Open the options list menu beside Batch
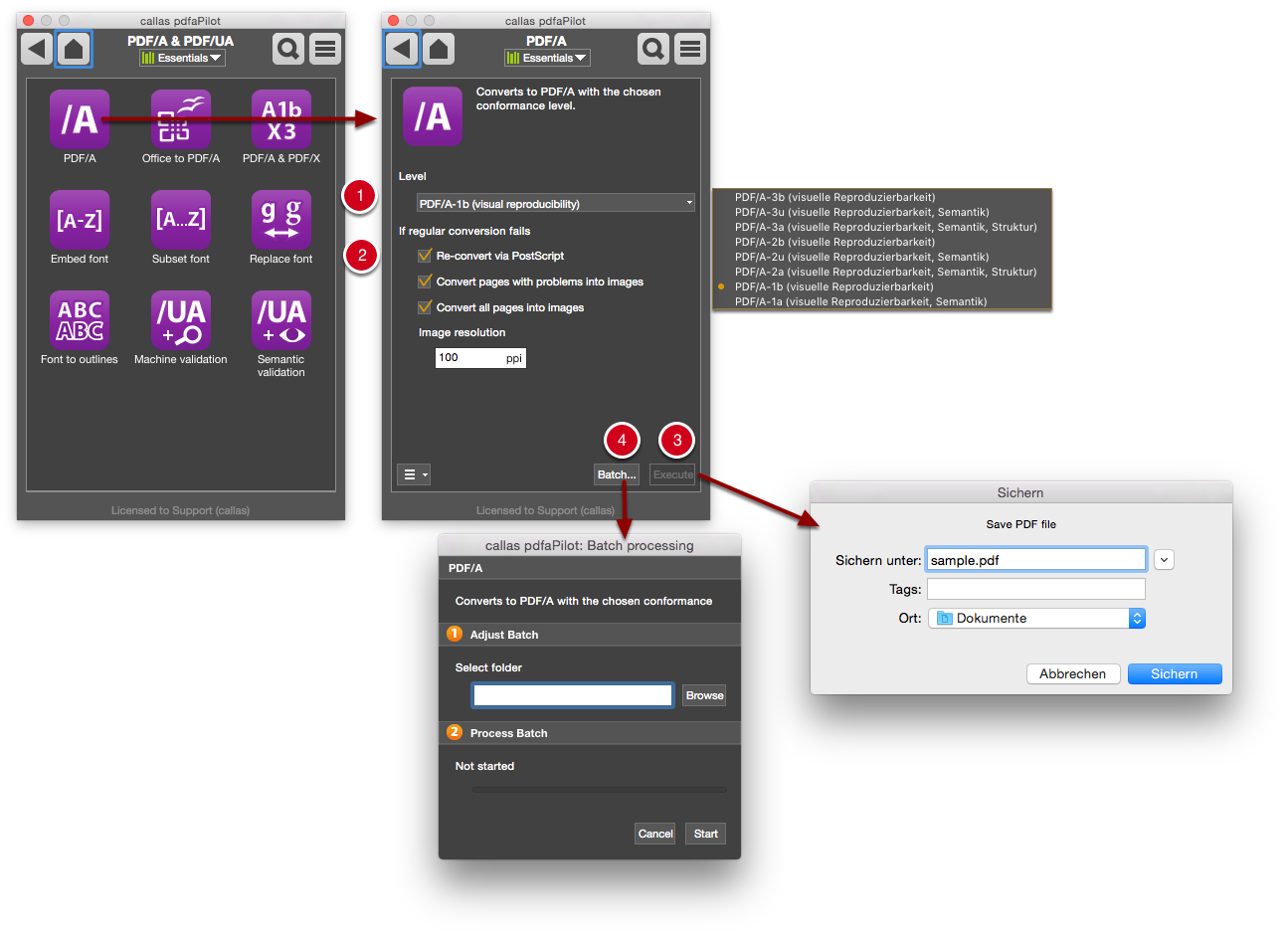1288x939 pixels. click(x=414, y=474)
